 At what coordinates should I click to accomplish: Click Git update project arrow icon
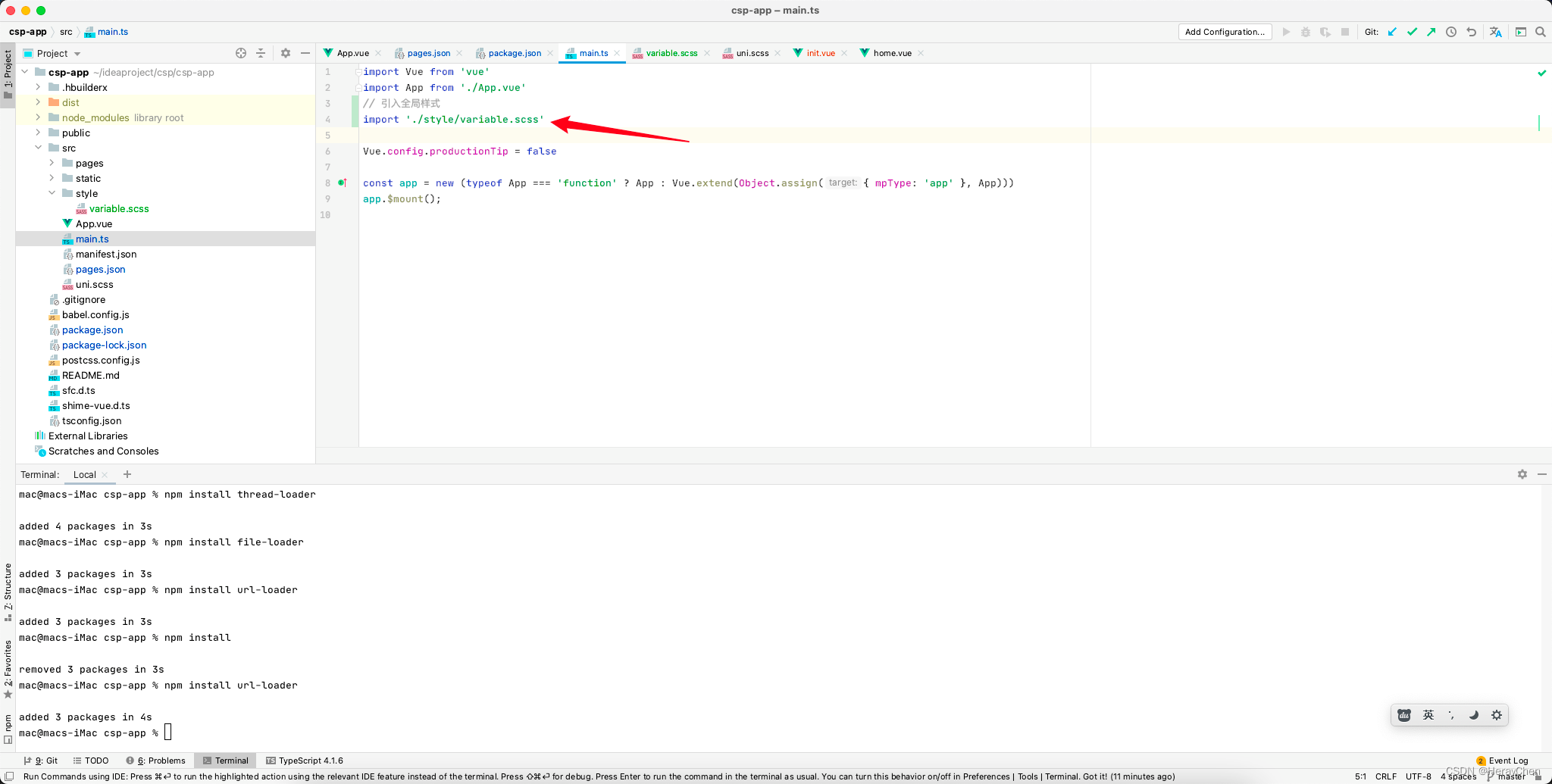1392,32
